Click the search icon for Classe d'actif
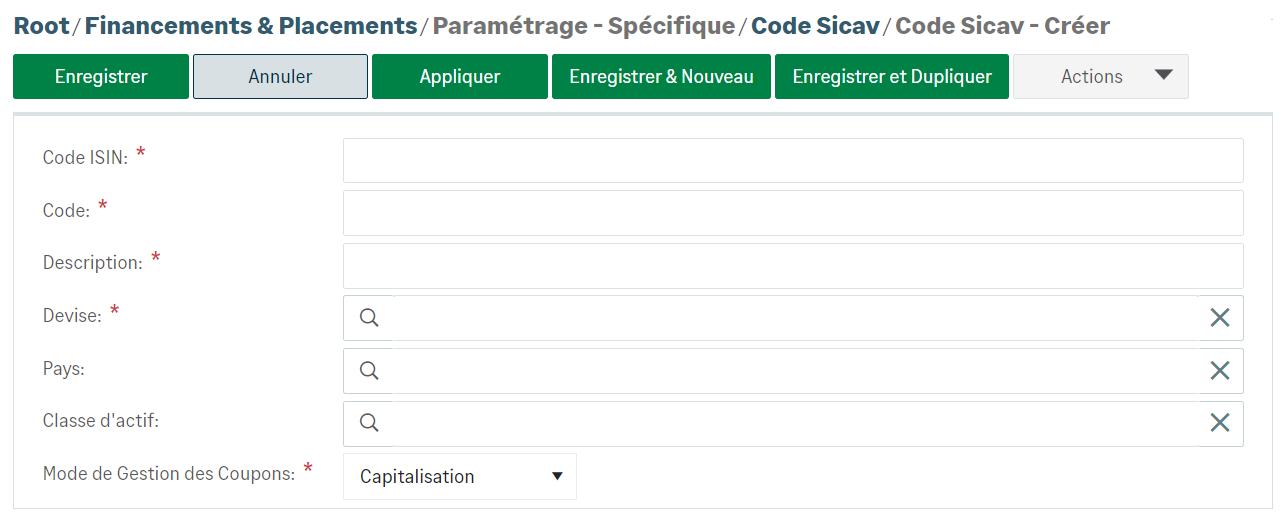This screenshot has height=522, width=1284. click(369, 424)
